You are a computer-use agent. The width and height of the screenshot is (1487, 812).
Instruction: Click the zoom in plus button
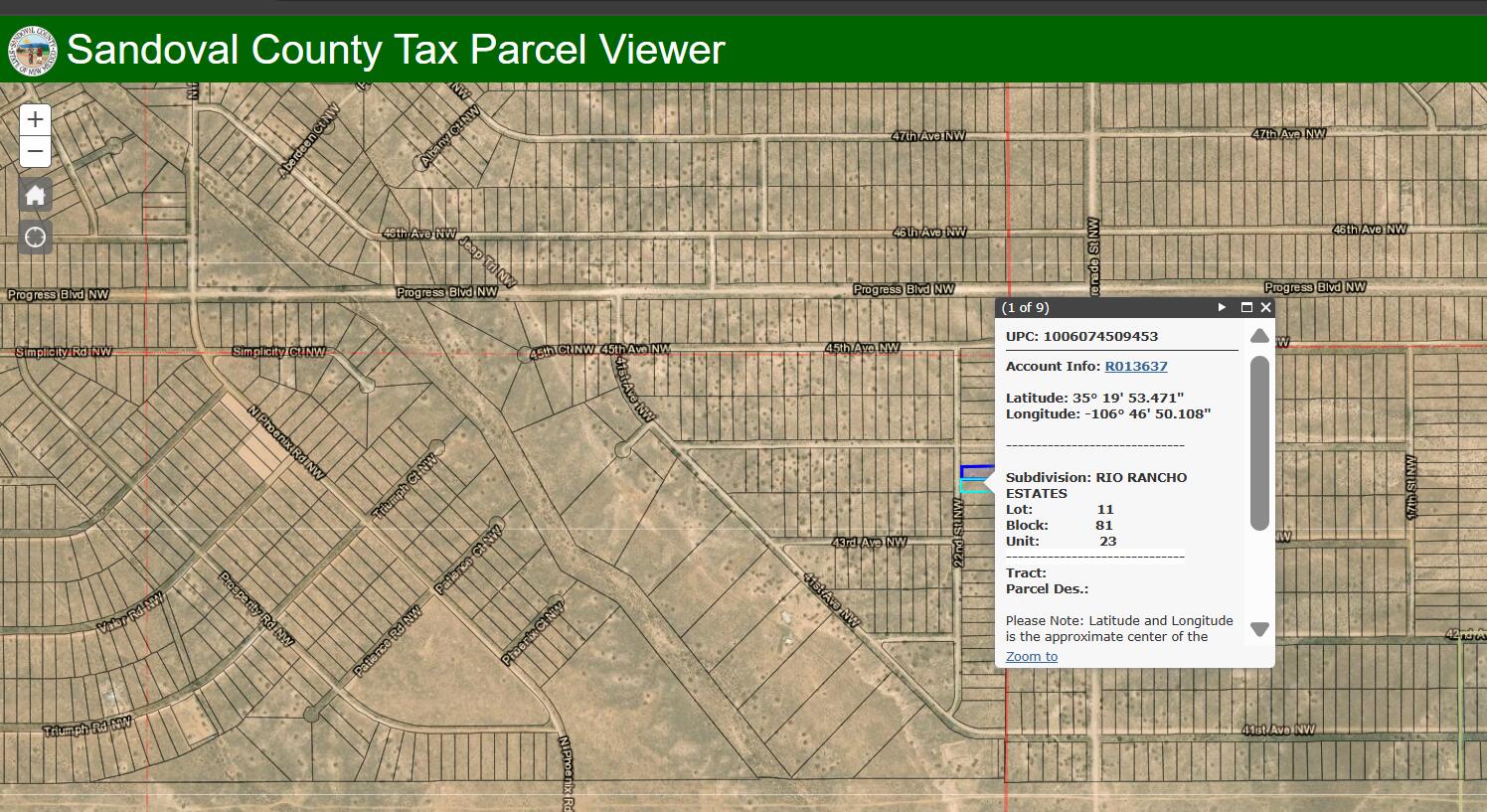coord(35,119)
